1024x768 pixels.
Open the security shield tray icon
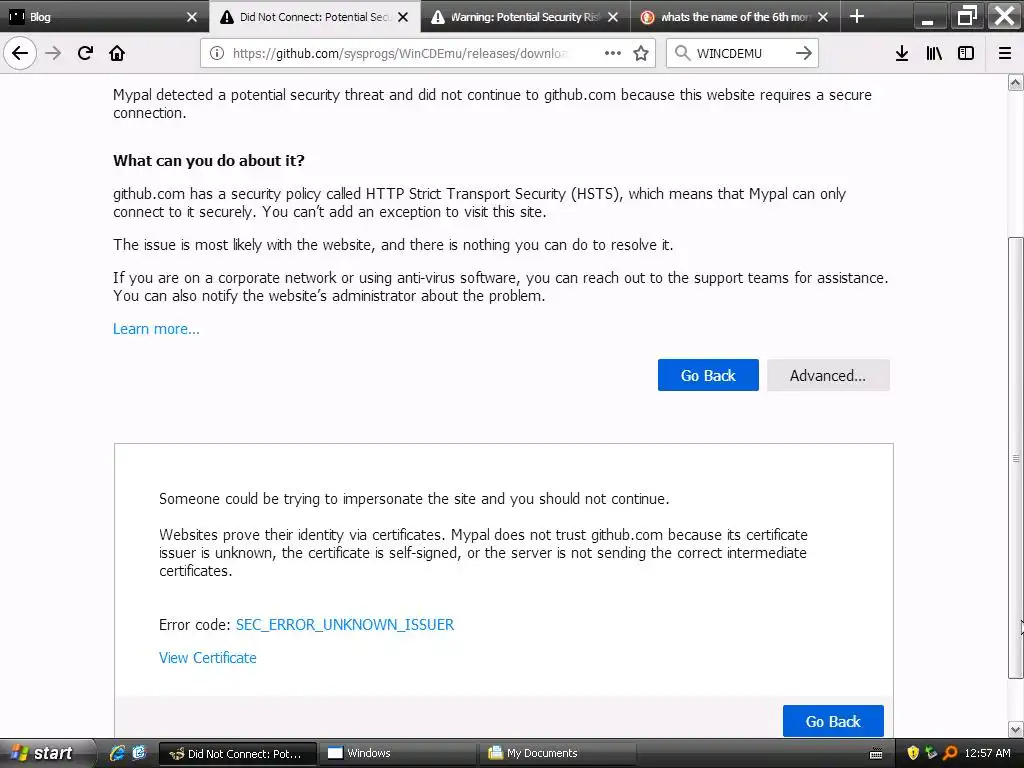tap(913, 753)
